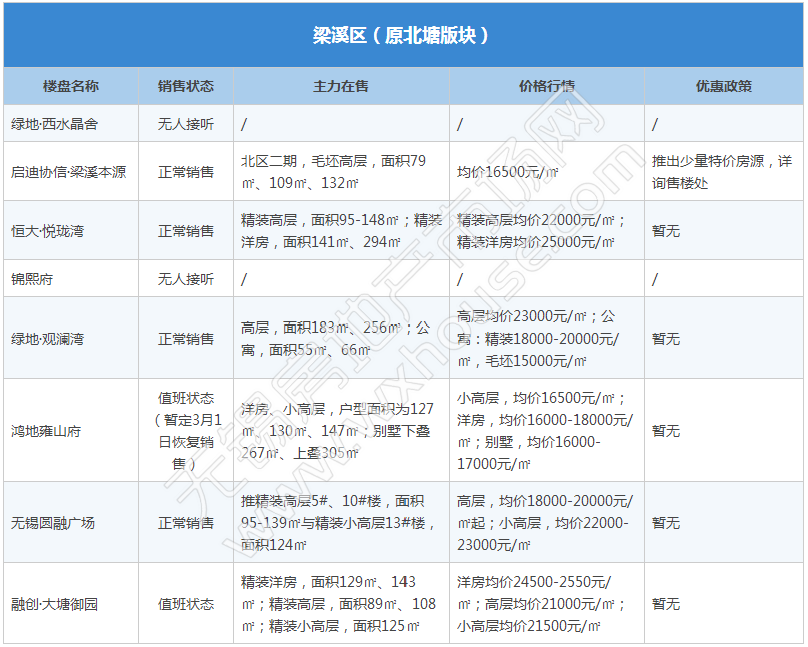Select the 融创·大塘御园 property name

55,604
